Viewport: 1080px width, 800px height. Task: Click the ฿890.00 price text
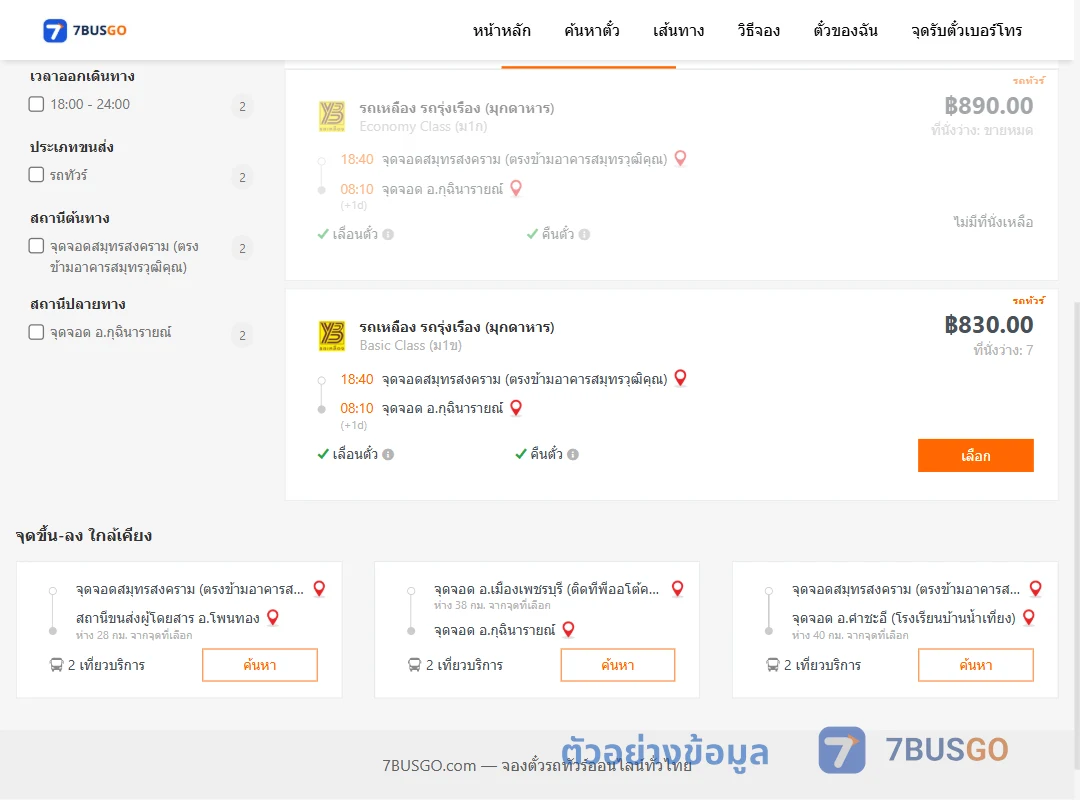pyautogui.click(x=988, y=105)
